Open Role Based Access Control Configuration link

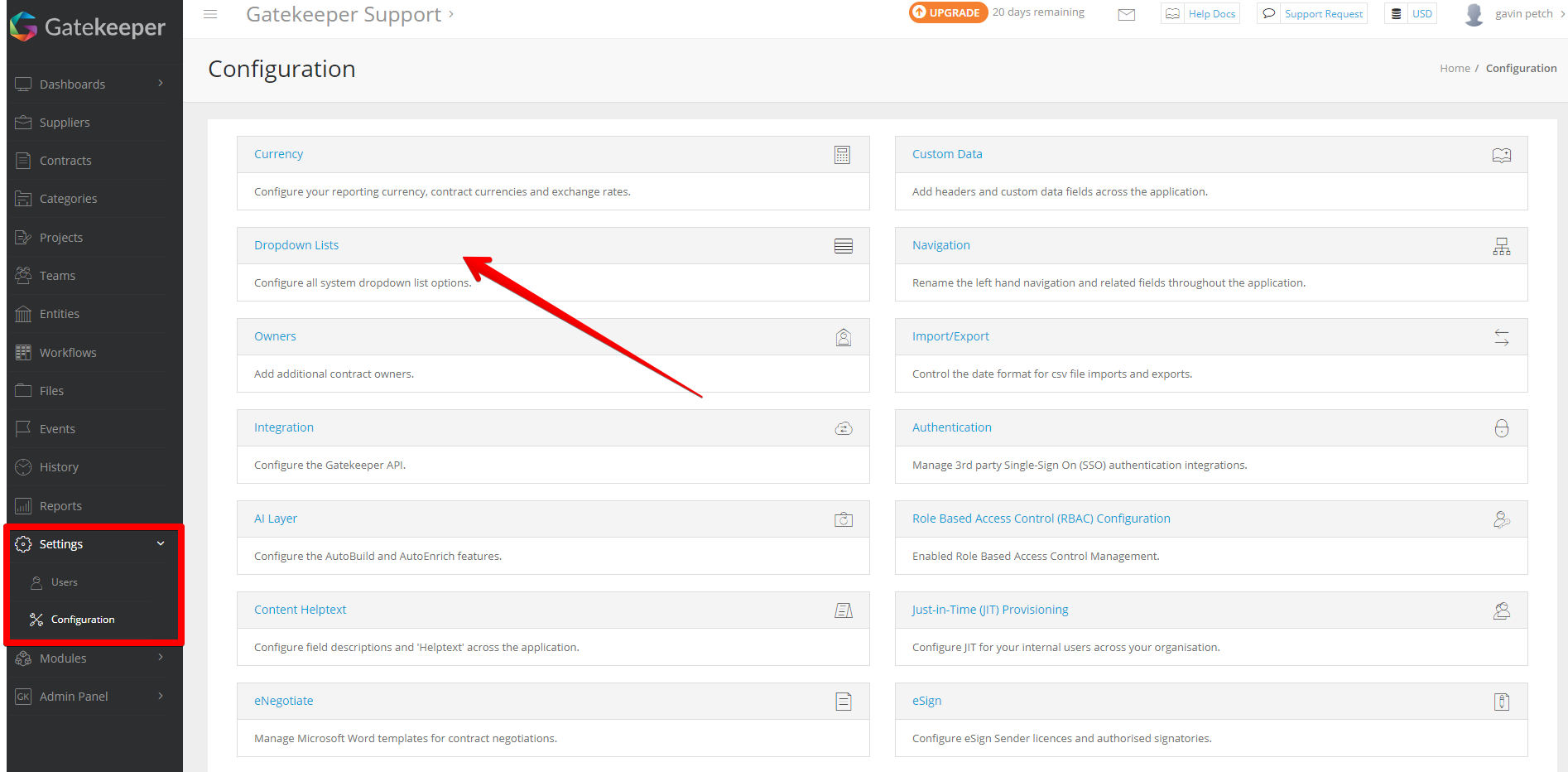[x=1041, y=519]
